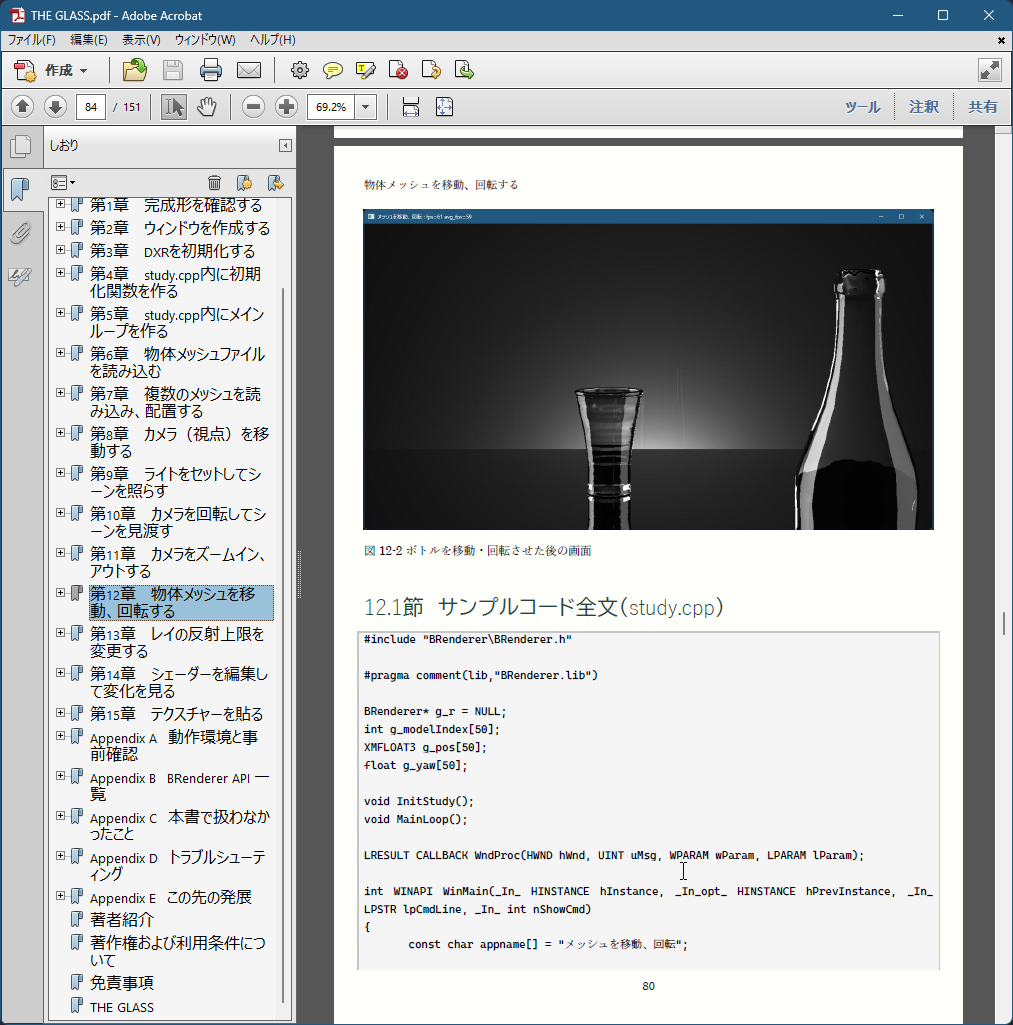Image resolution: width=1013 pixels, height=1025 pixels.
Task: Click the Print icon in toolbar
Action: click(210, 70)
